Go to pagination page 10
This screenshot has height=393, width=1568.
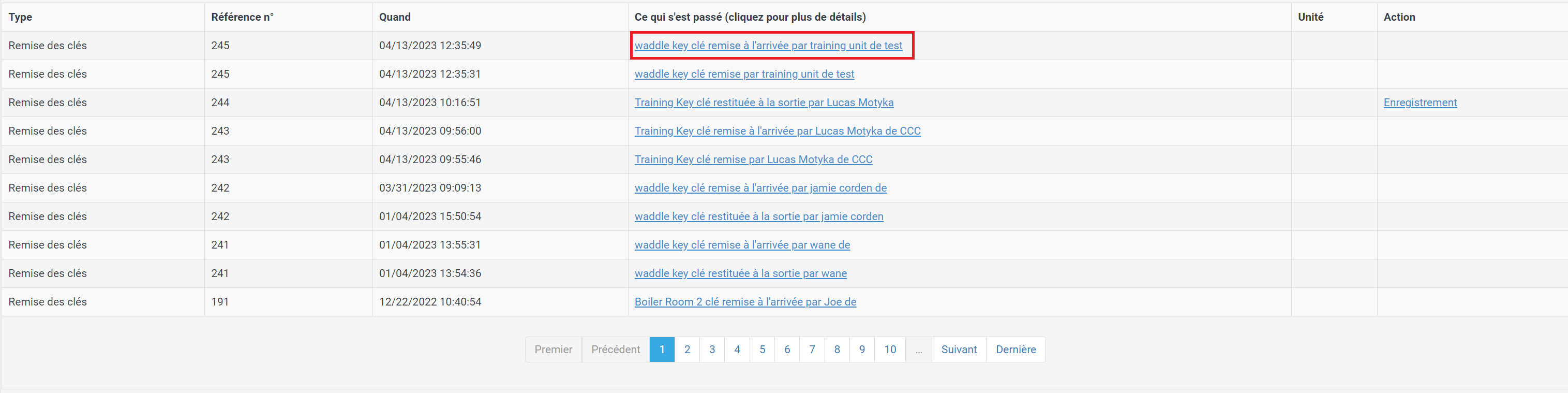(x=890, y=350)
